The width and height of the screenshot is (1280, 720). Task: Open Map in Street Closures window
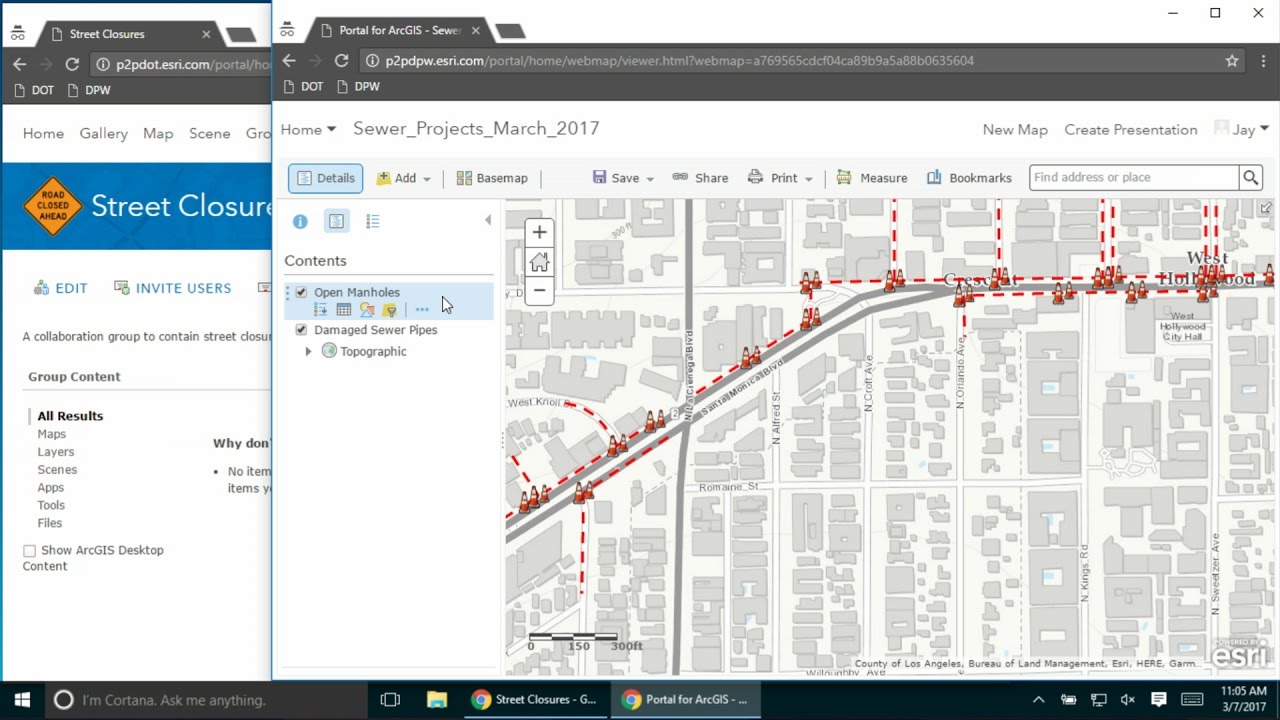click(x=158, y=133)
